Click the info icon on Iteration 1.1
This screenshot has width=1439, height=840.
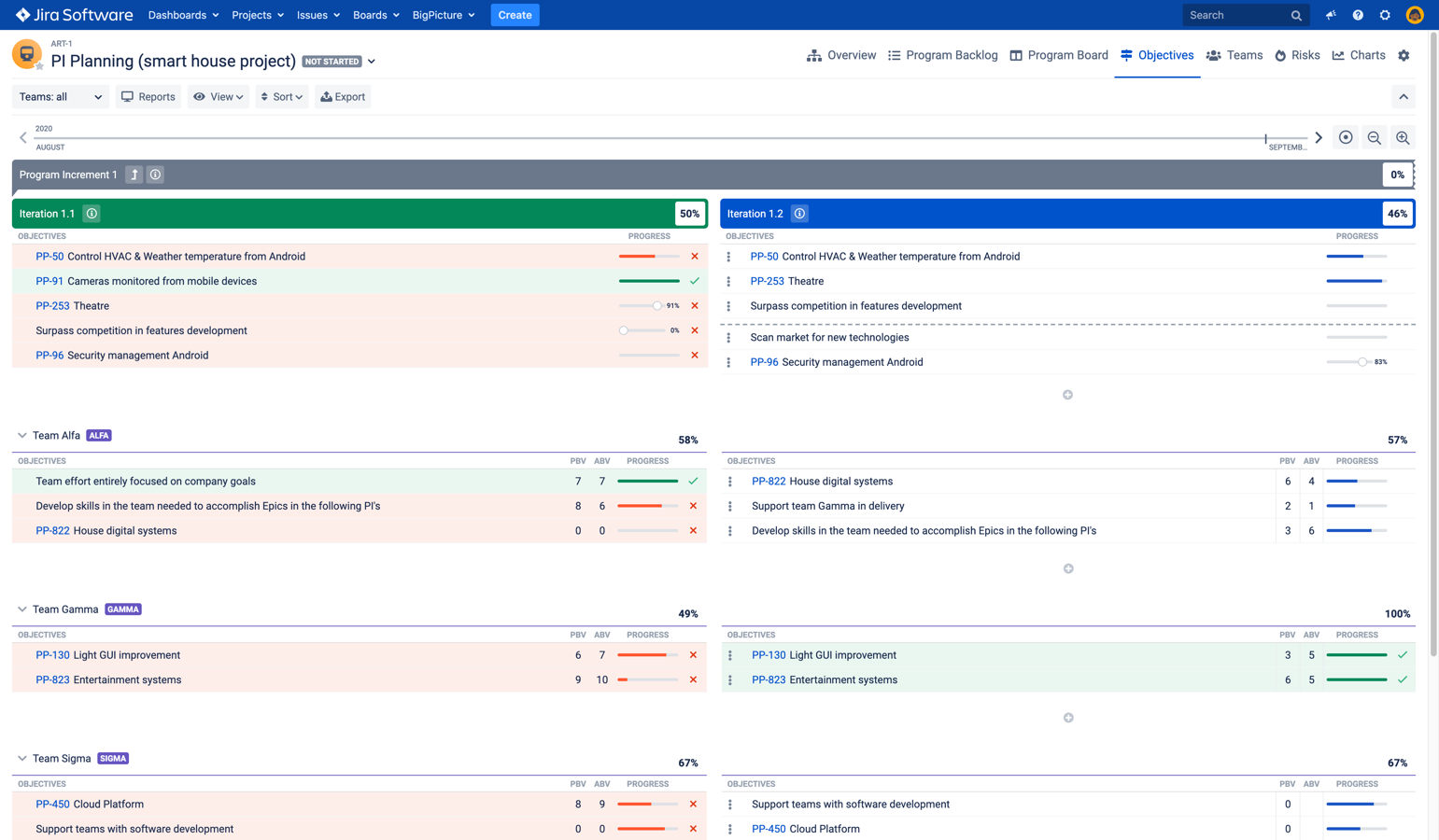pyautogui.click(x=91, y=213)
